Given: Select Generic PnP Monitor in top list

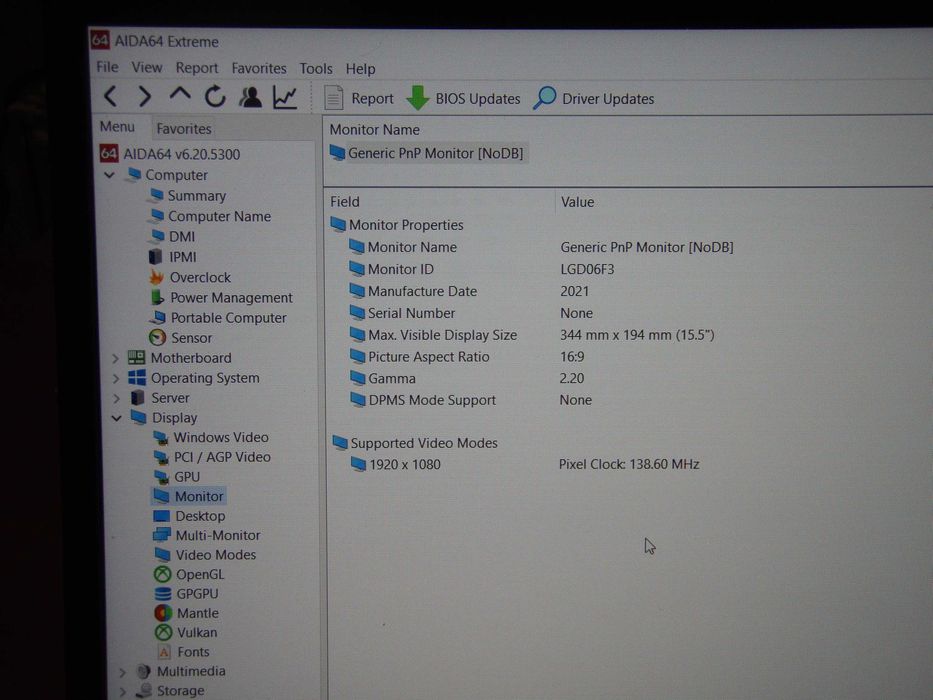Looking at the screenshot, I should click(427, 154).
